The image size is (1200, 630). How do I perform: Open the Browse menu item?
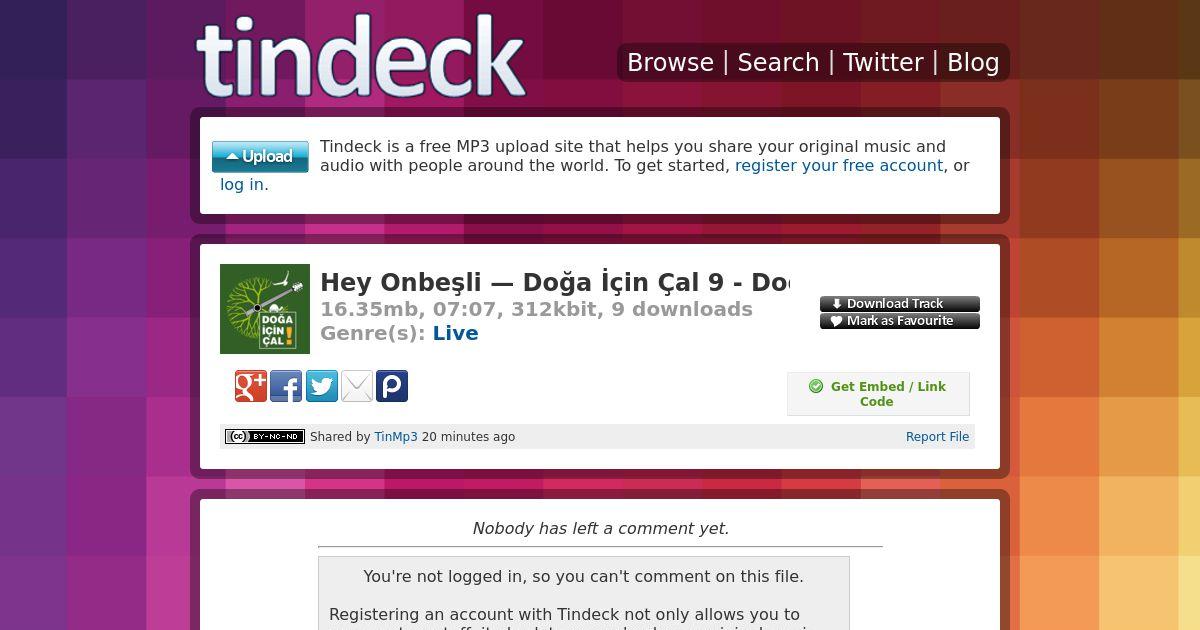pyautogui.click(x=670, y=62)
